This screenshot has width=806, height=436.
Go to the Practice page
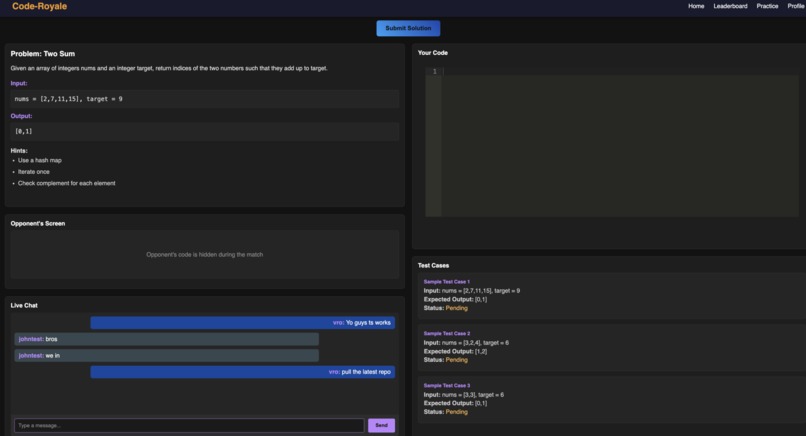pyautogui.click(x=767, y=6)
